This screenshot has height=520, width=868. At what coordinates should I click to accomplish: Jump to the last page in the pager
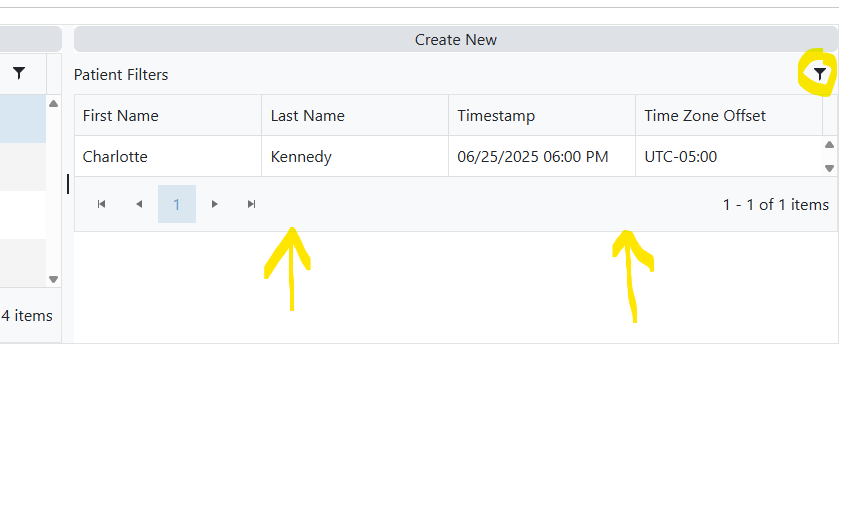point(251,204)
